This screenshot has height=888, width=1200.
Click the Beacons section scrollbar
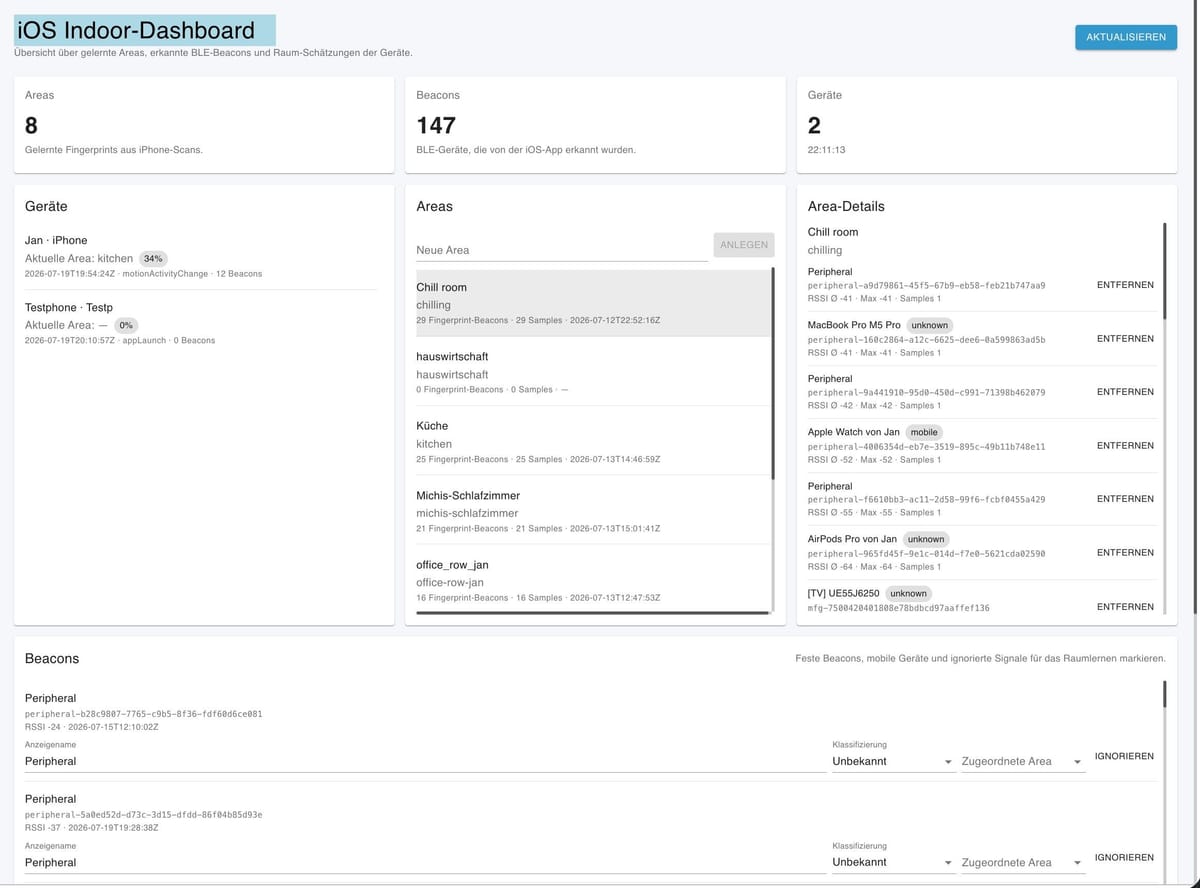(1164, 694)
